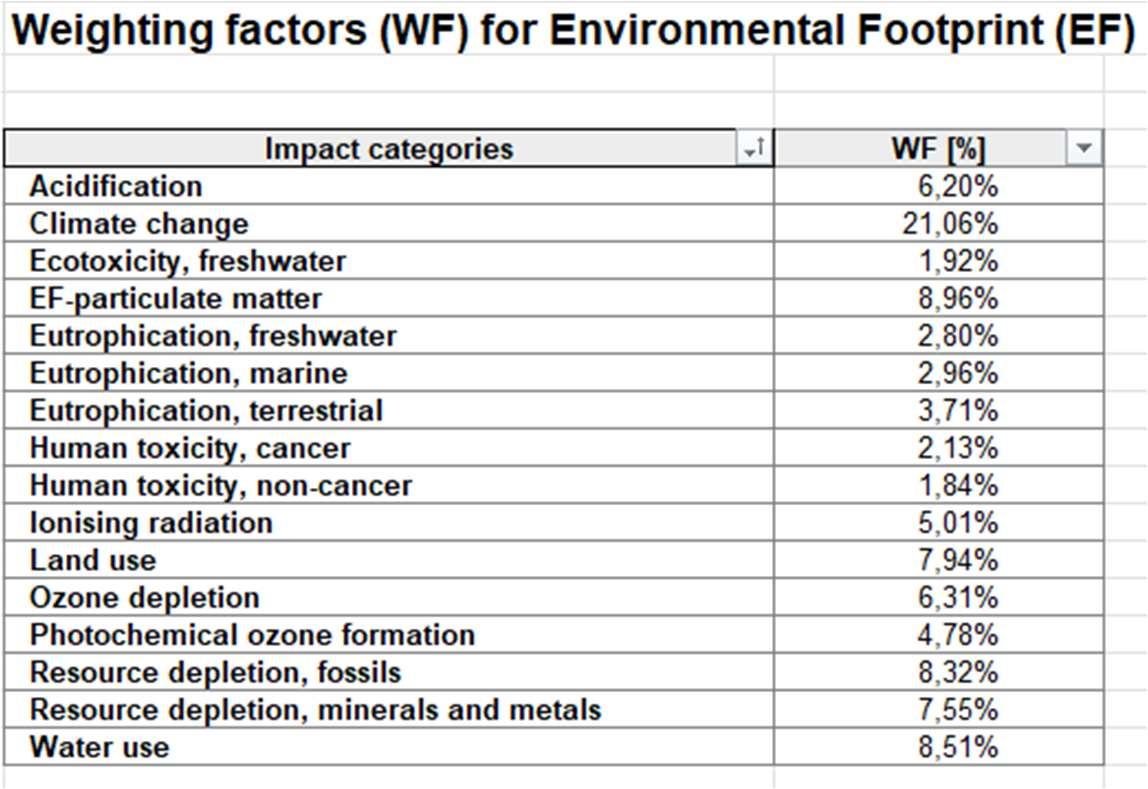Select the Ecotoxicity, freshwater cell
Viewport: 1148px width, 789px height.
coord(389,261)
